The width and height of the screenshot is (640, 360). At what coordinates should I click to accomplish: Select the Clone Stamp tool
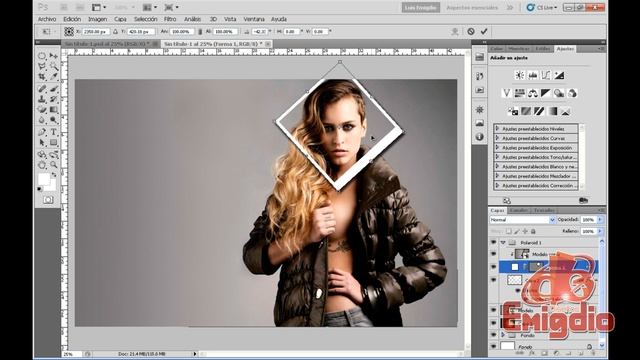tap(42, 99)
